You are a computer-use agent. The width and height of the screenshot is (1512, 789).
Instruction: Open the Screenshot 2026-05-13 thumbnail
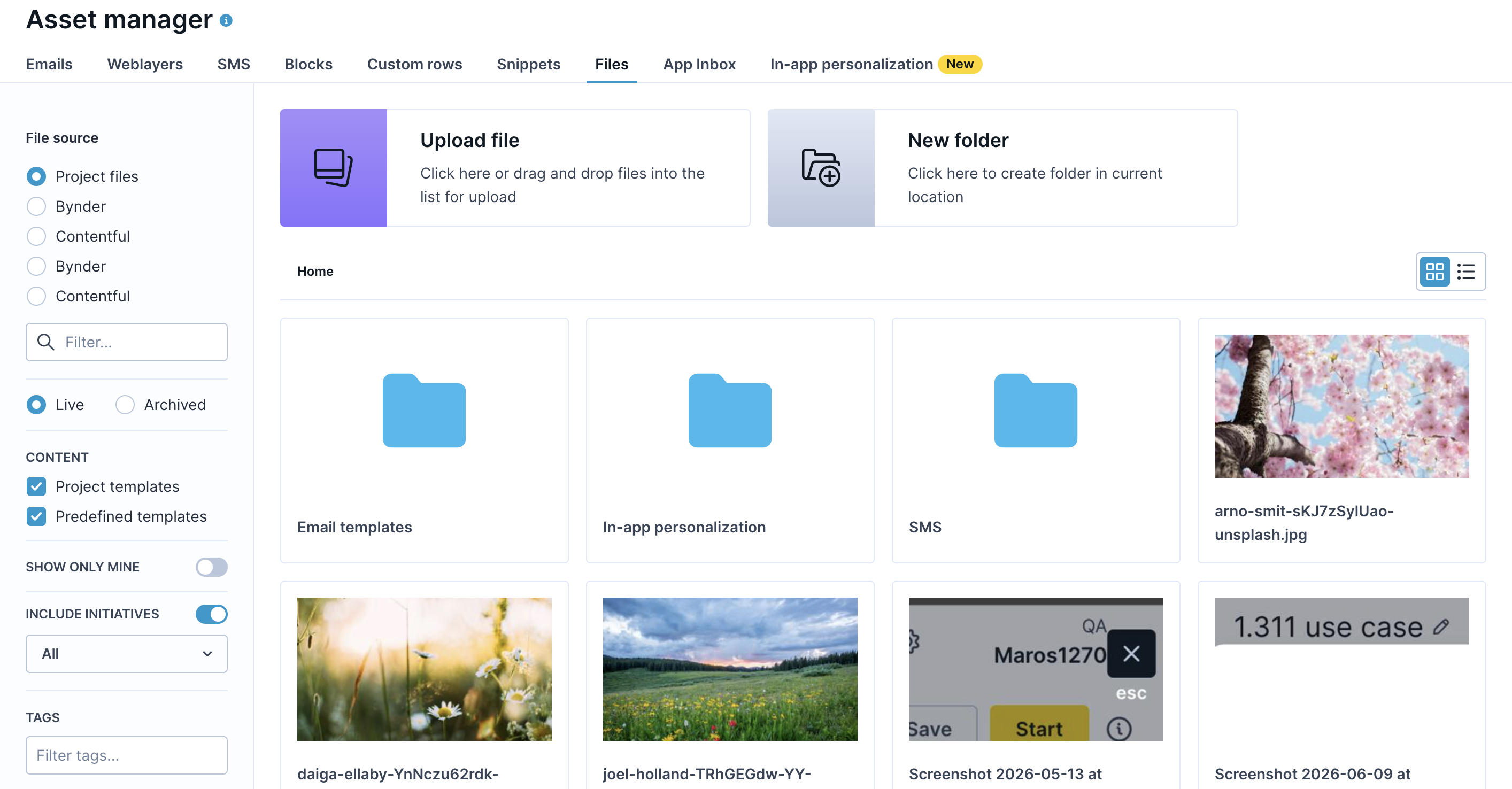tap(1036, 669)
